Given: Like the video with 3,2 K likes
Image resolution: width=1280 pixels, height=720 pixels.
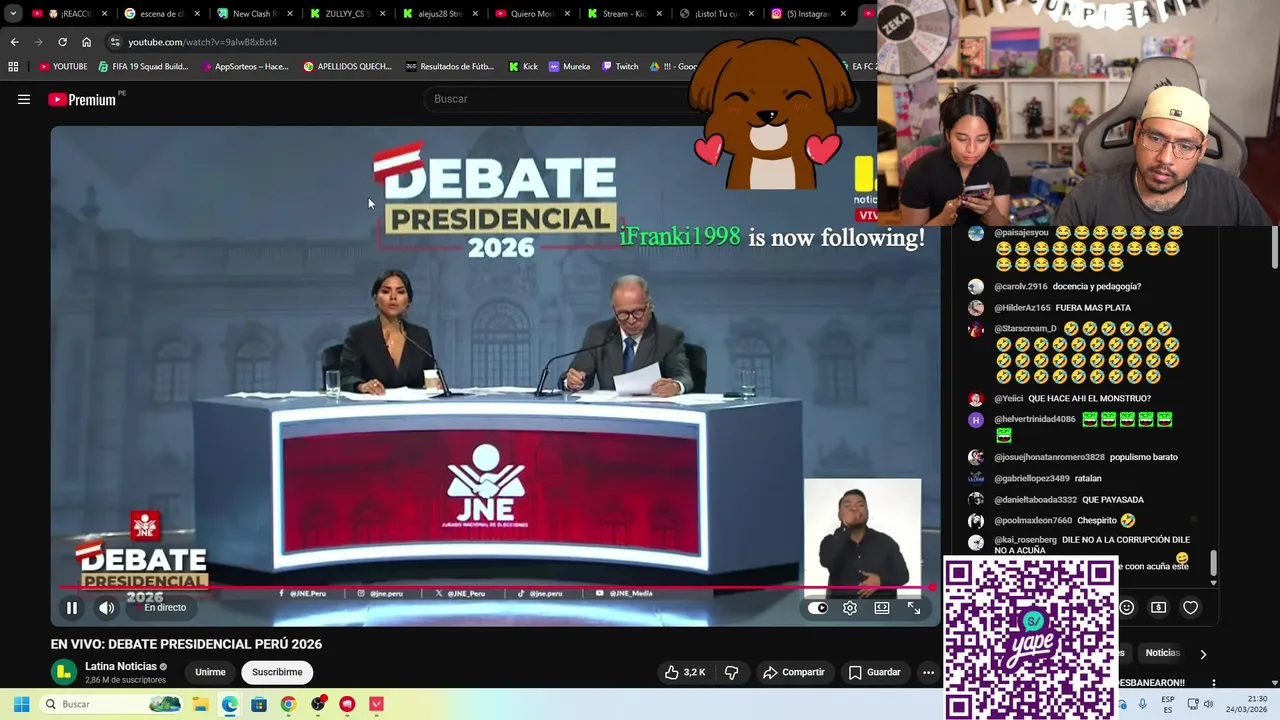Looking at the screenshot, I should click(685, 672).
